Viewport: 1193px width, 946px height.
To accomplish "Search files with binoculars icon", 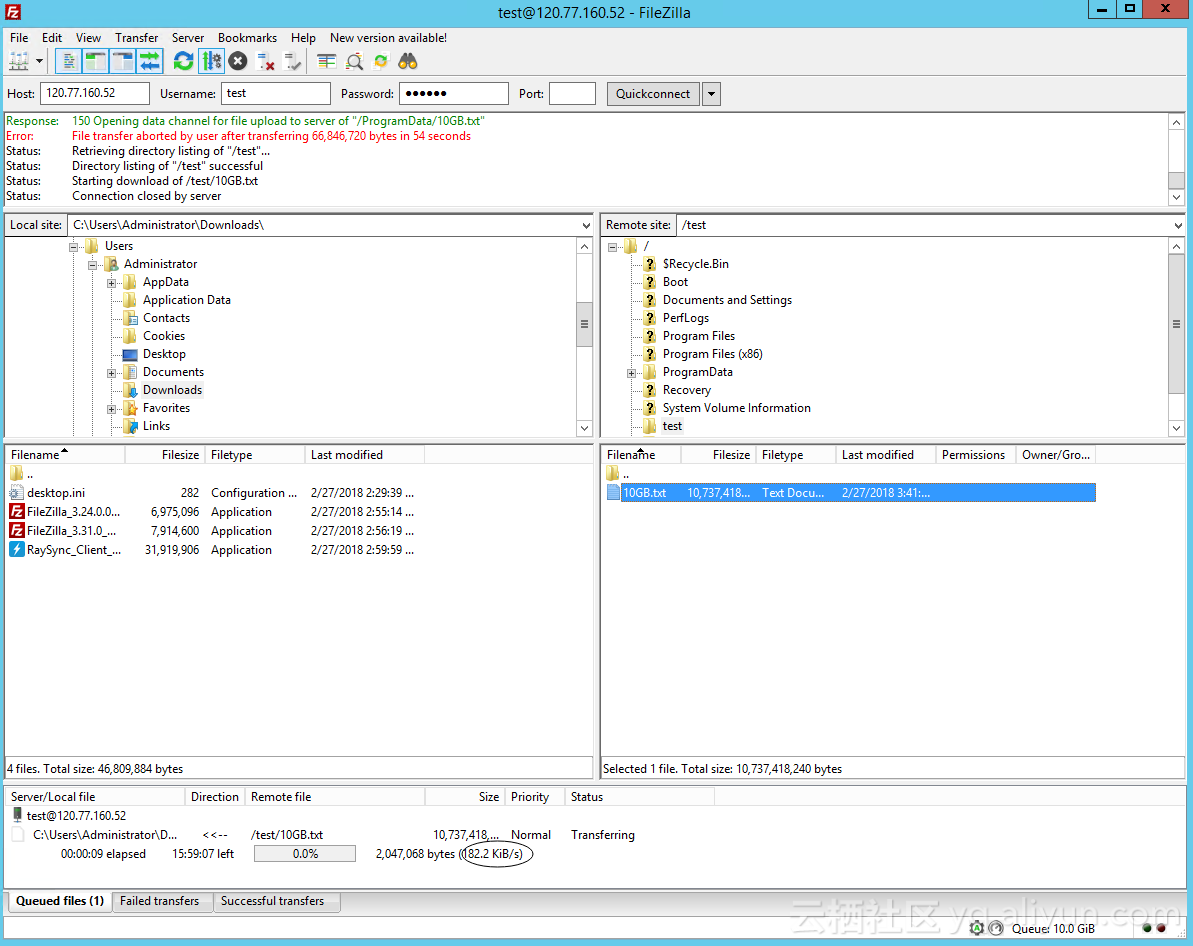I will 408,61.
